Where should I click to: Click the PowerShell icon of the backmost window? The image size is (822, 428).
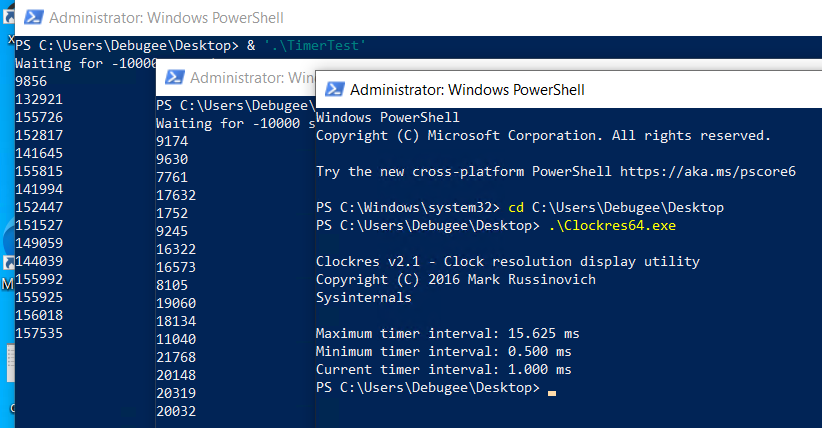click(x=34, y=17)
